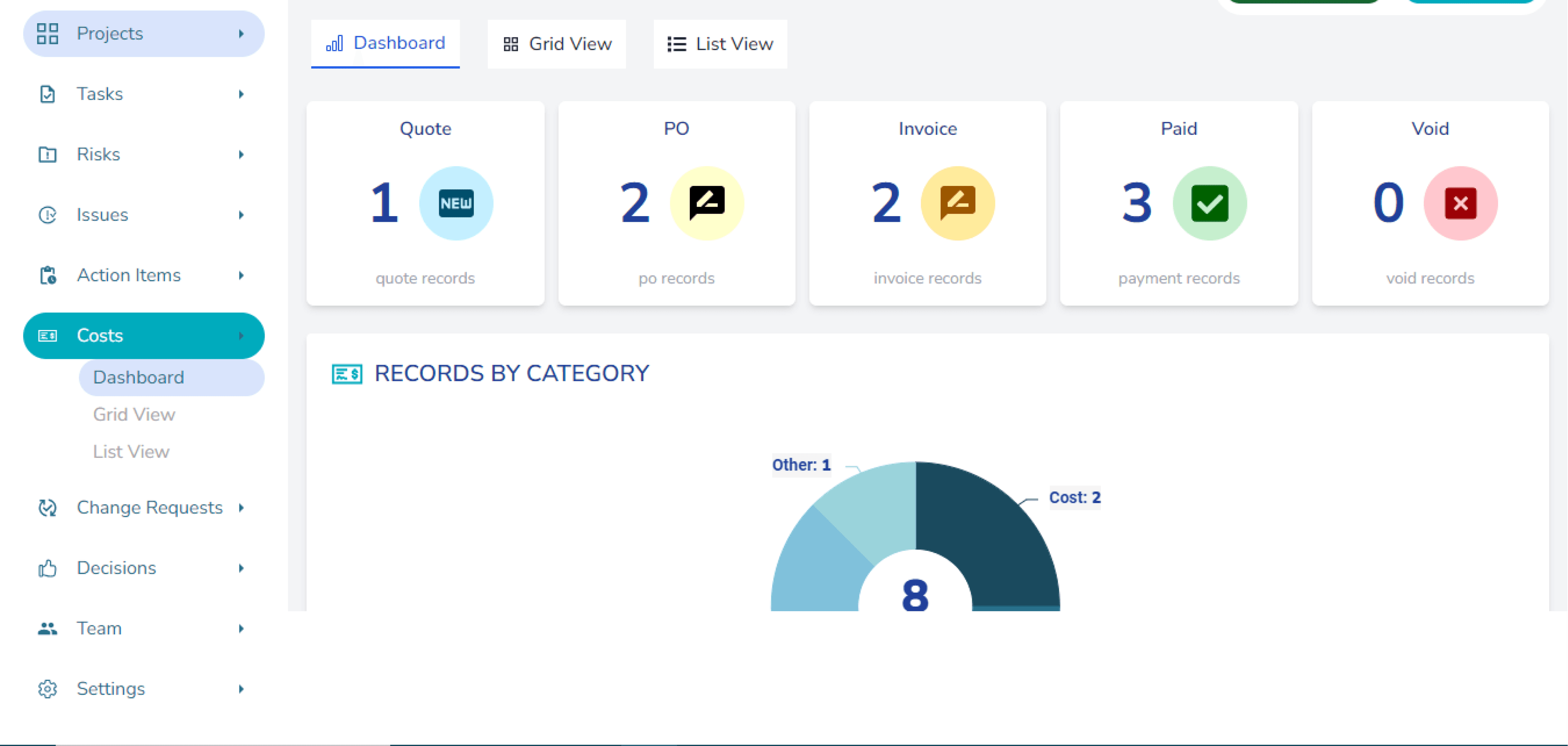Click the Team people icon in the sidebar

point(47,628)
